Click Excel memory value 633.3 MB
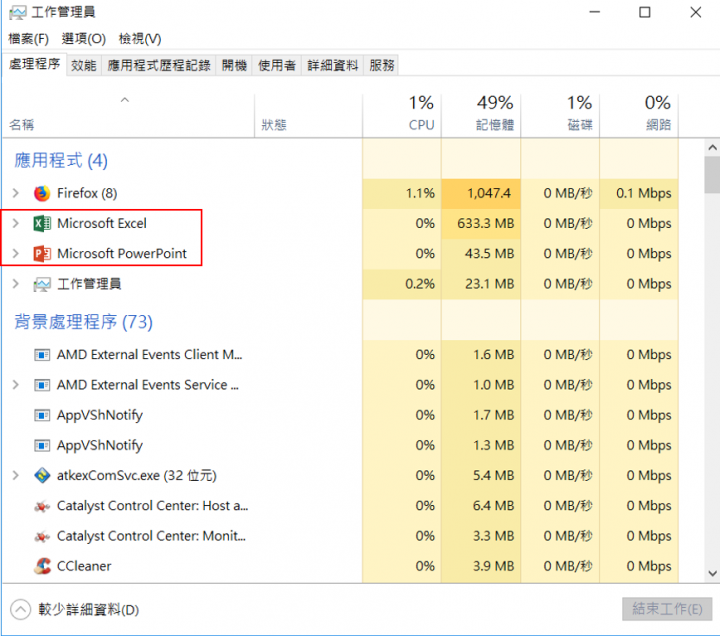The image size is (720, 636). point(485,224)
